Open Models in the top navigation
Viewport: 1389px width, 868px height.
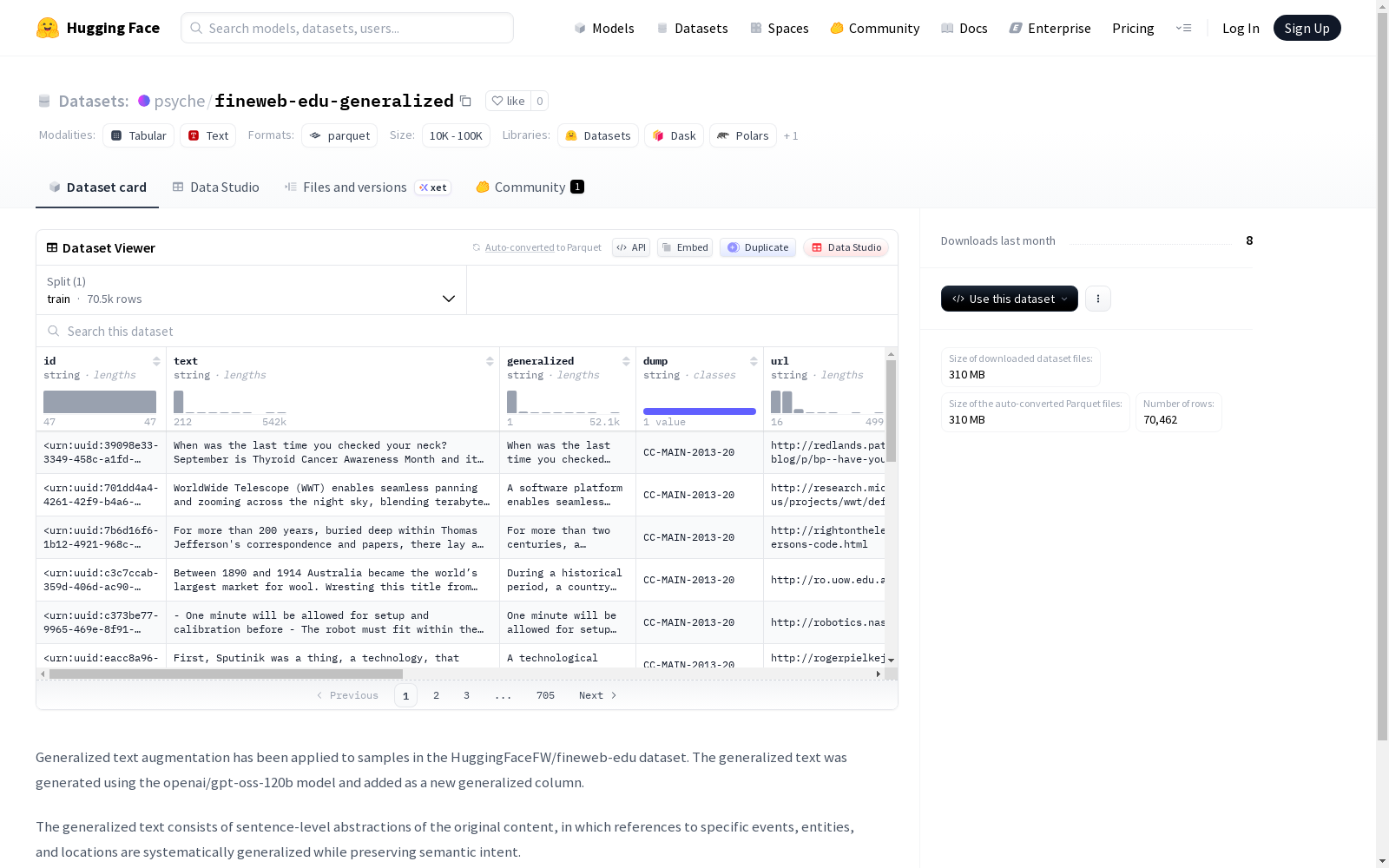pyautogui.click(x=604, y=28)
